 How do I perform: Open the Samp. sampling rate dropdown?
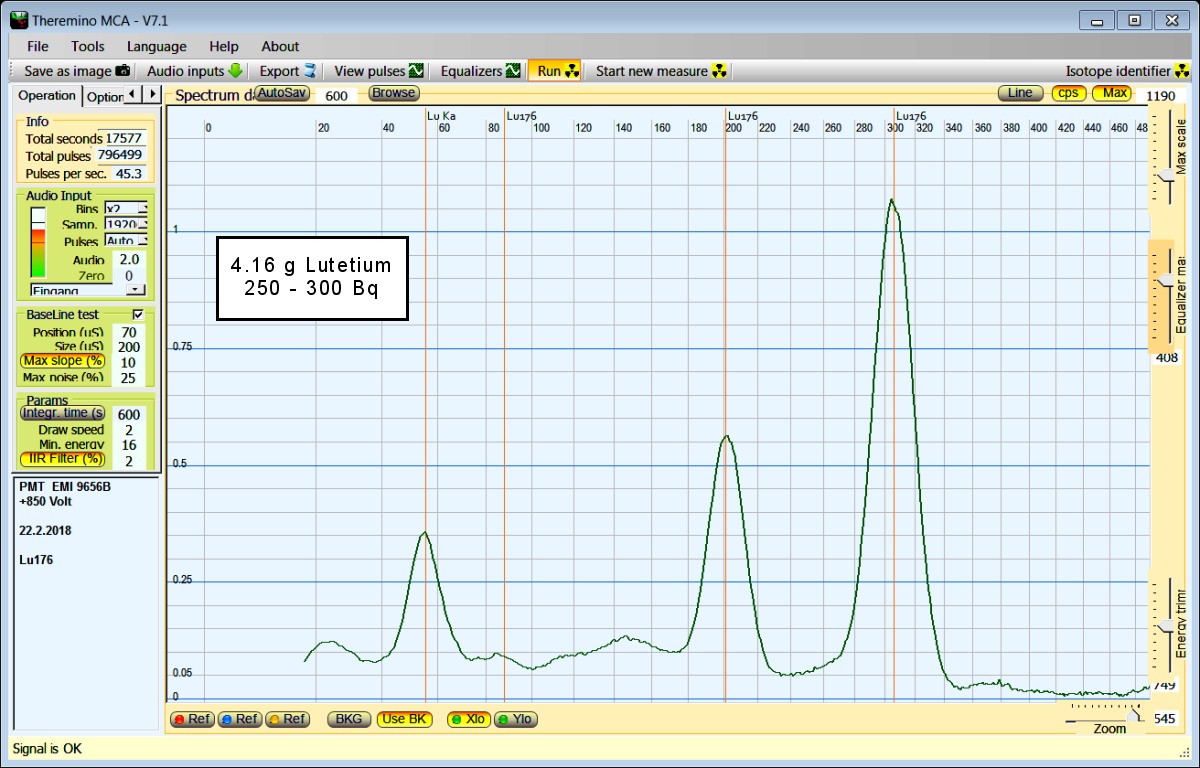click(127, 225)
